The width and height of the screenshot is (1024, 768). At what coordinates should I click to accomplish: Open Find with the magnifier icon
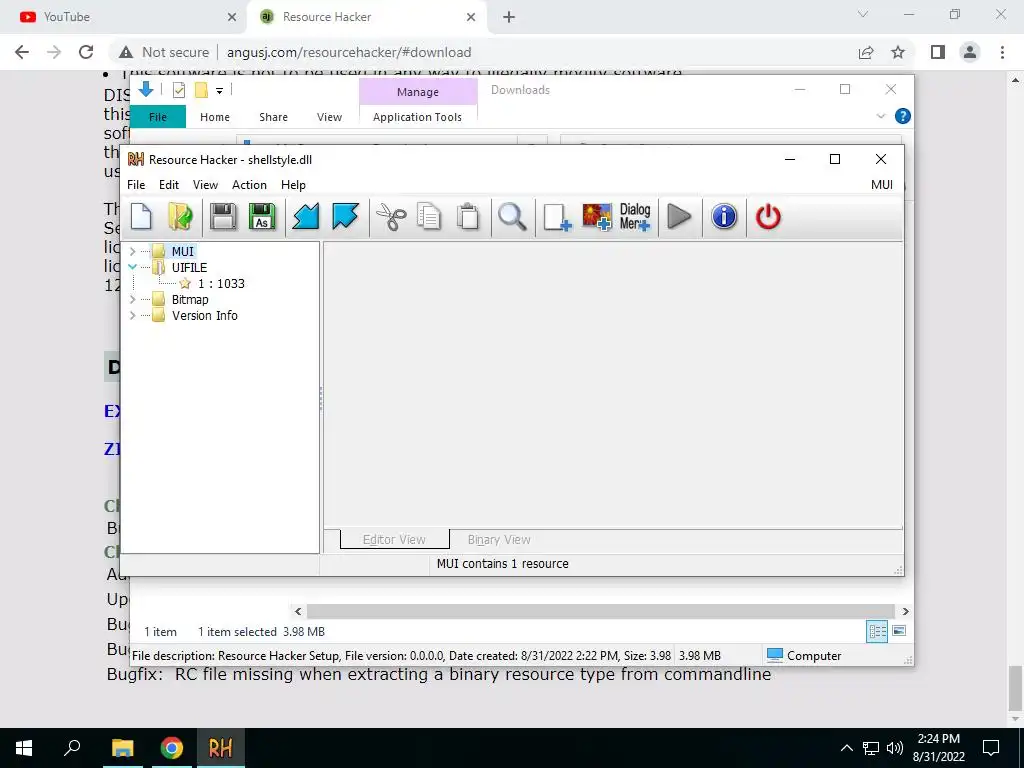tap(512, 217)
